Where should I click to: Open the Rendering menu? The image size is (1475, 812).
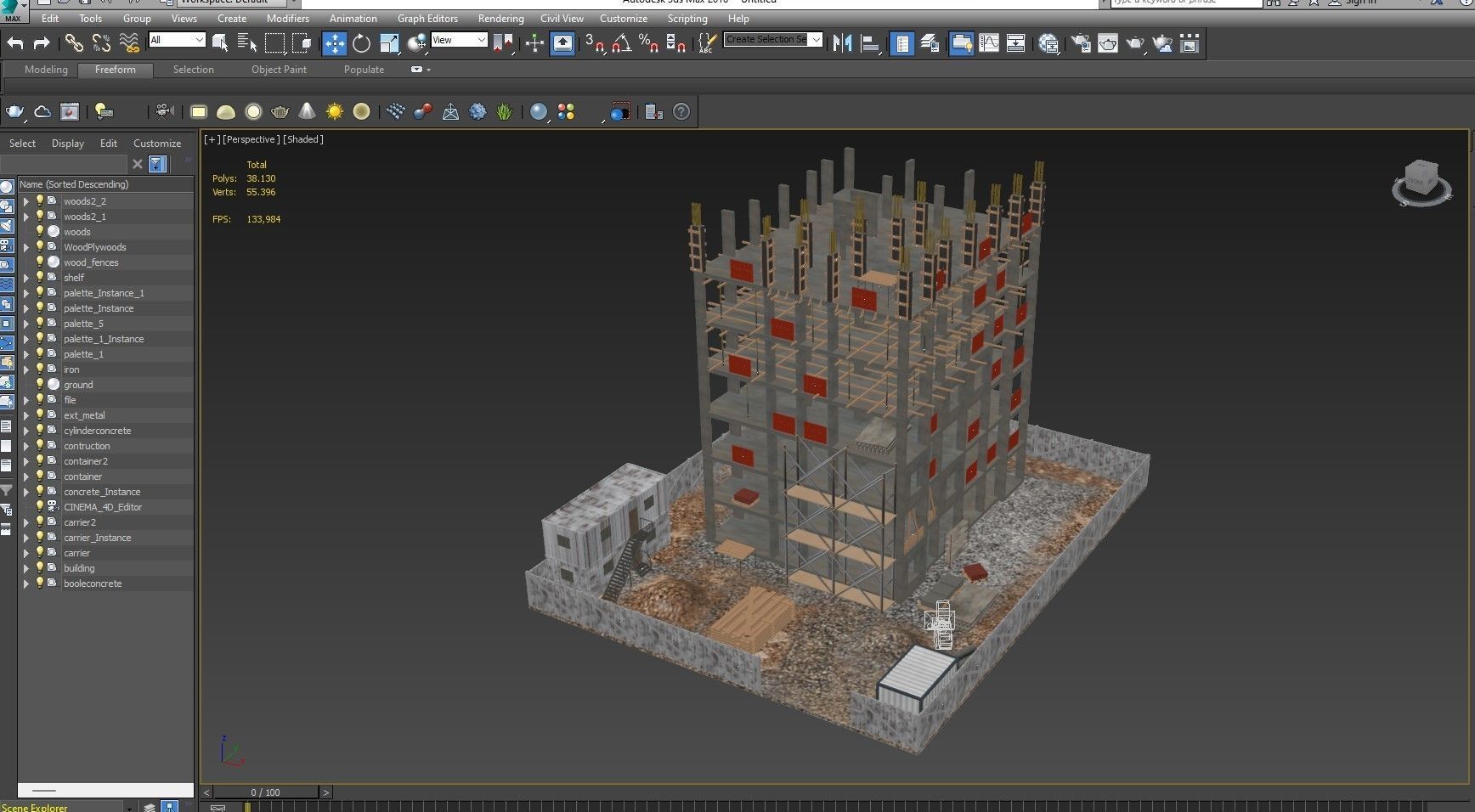tap(500, 18)
